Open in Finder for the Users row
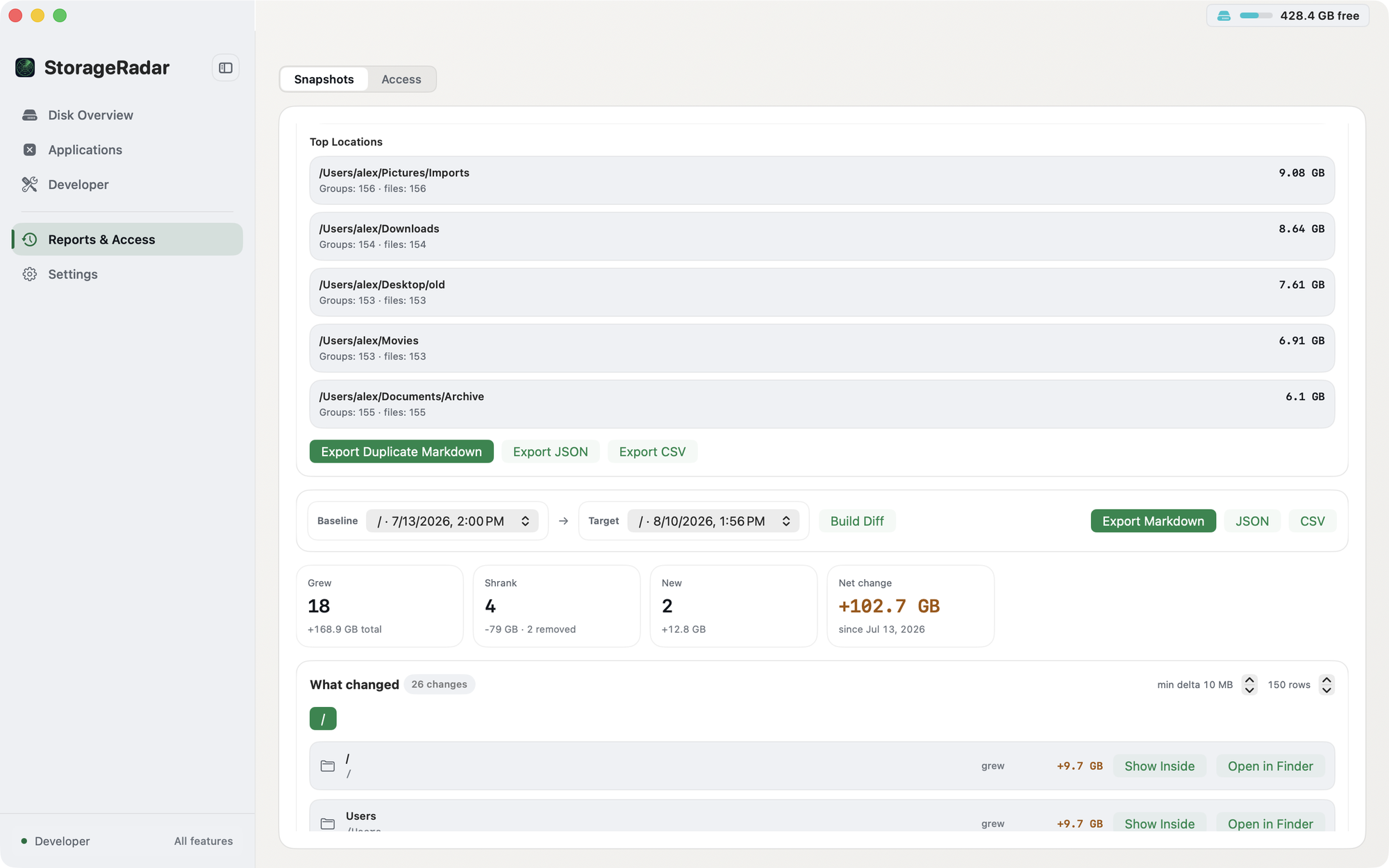 [x=1270, y=824]
